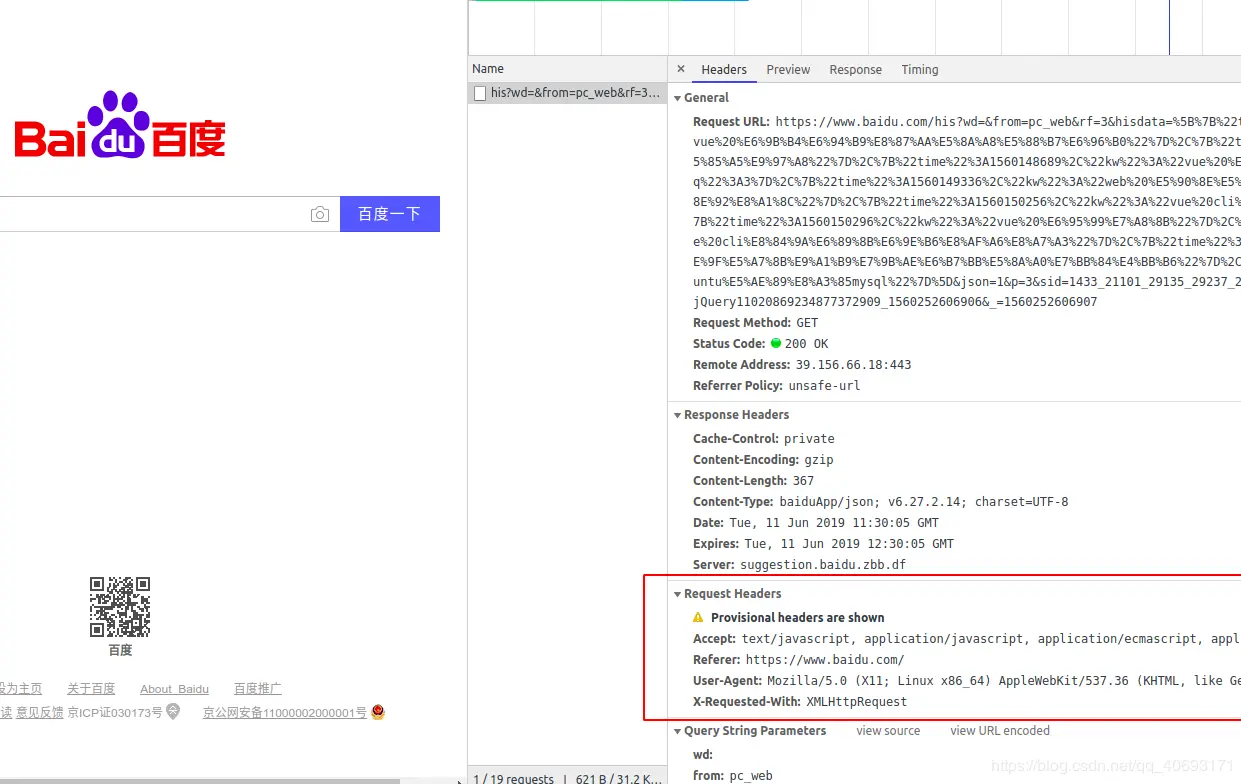The image size is (1241, 784).
Task: Click the Content-Length 367 value
Action: 803,481
